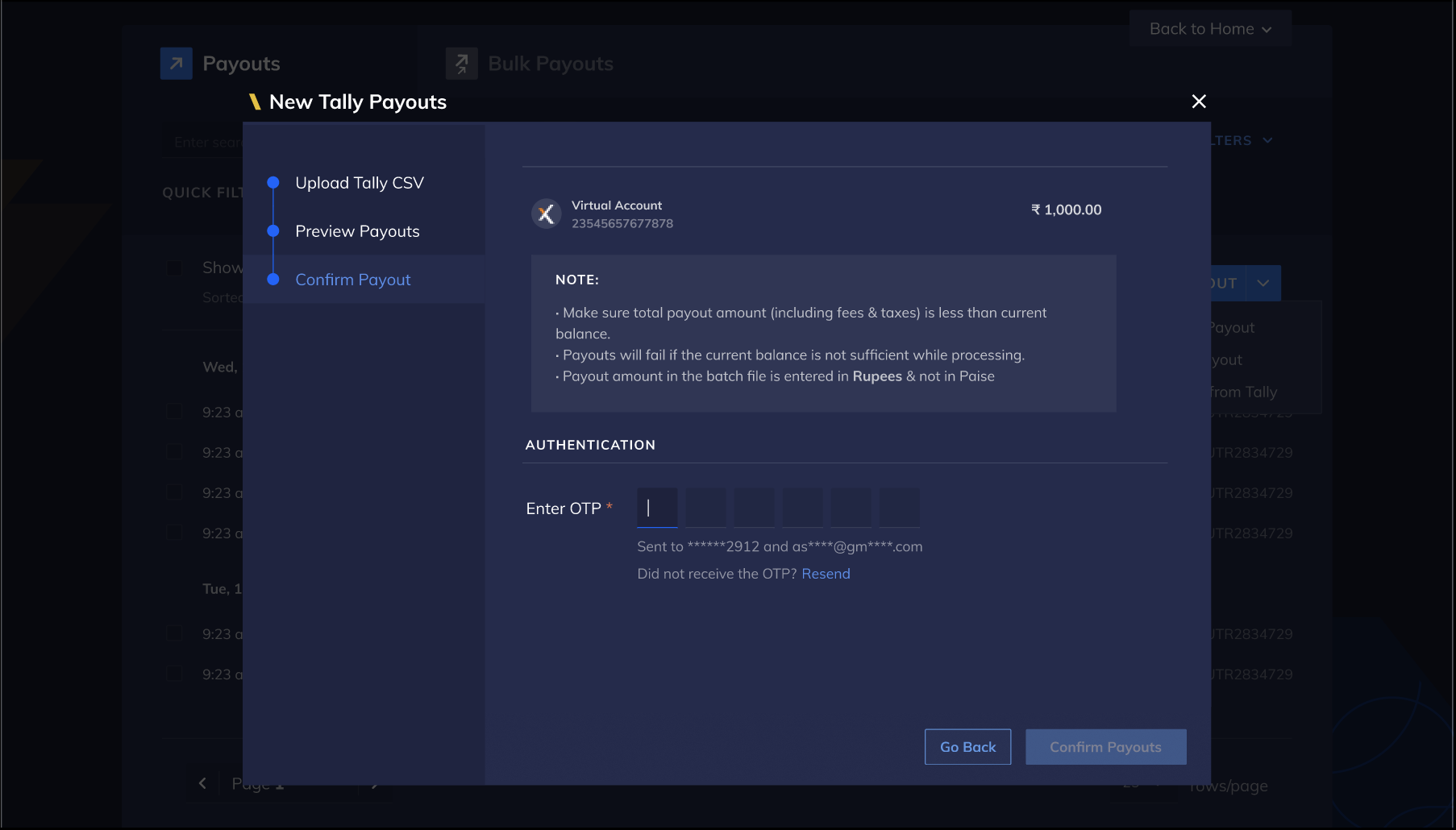Select the Preview Payouts step

(357, 231)
